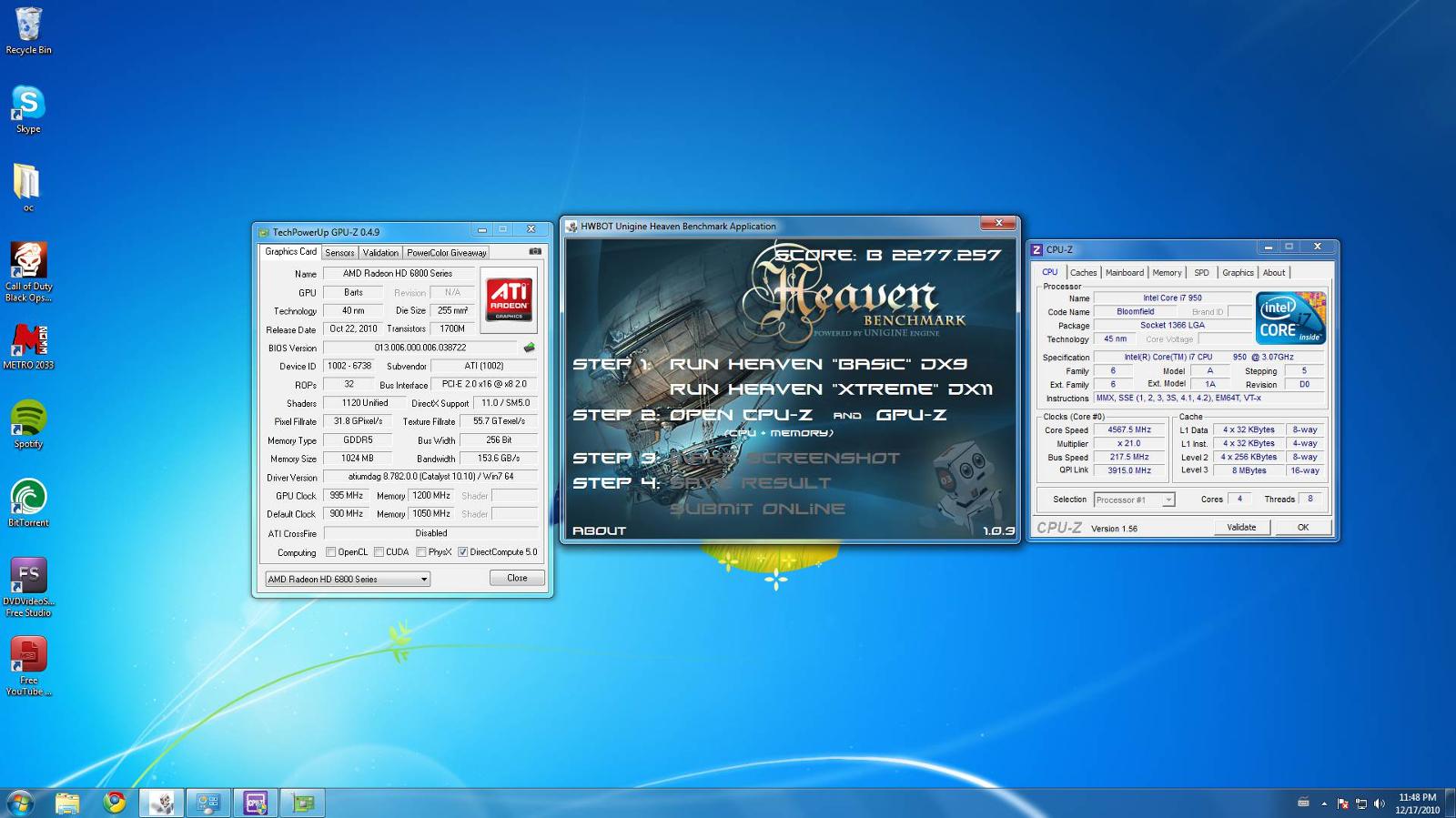Open the PowerColor Giveaway tab
The width and height of the screenshot is (1456, 818).
coord(446,253)
